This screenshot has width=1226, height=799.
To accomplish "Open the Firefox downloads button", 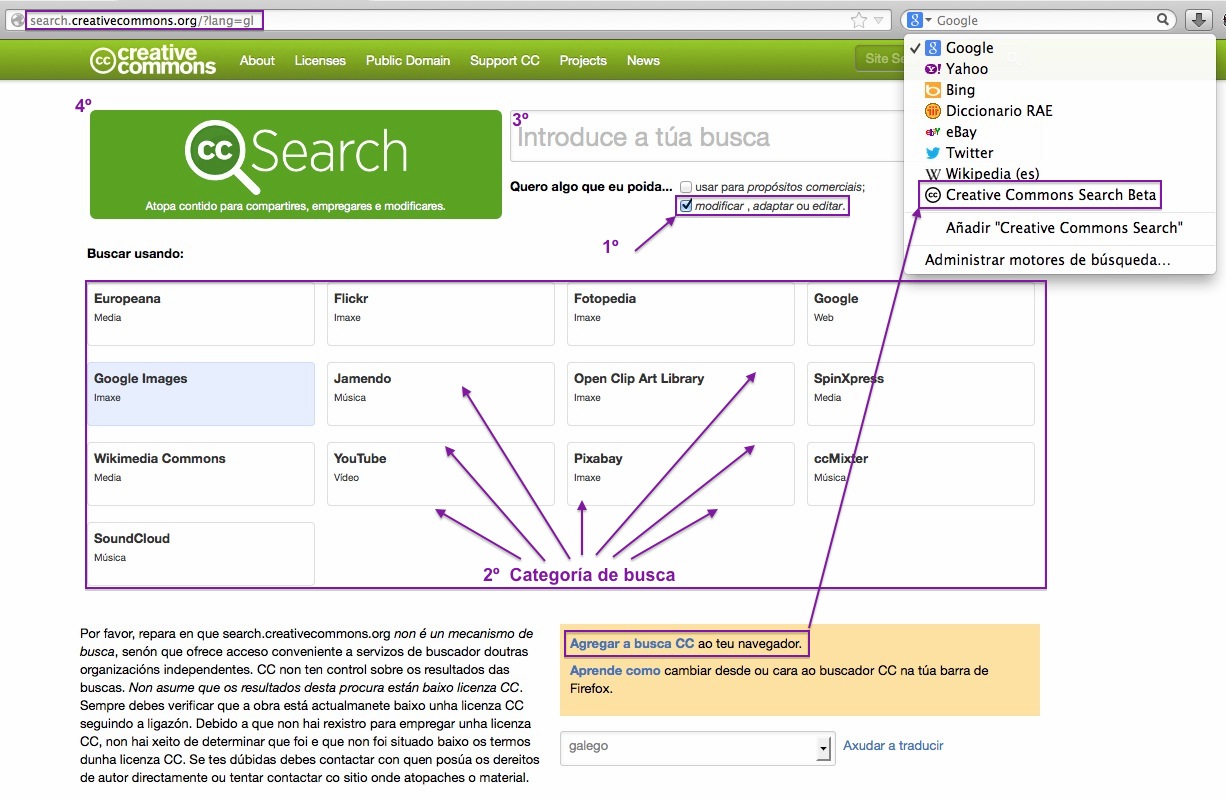I will (1198, 18).
